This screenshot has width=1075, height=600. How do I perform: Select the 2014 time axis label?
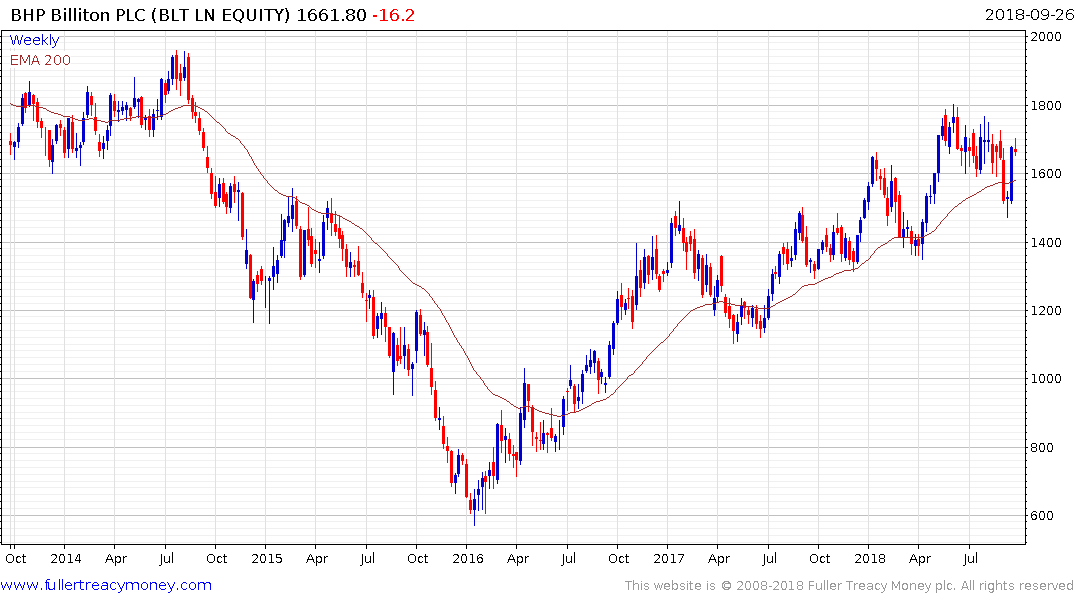pyautogui.click(x=65, y=559)
